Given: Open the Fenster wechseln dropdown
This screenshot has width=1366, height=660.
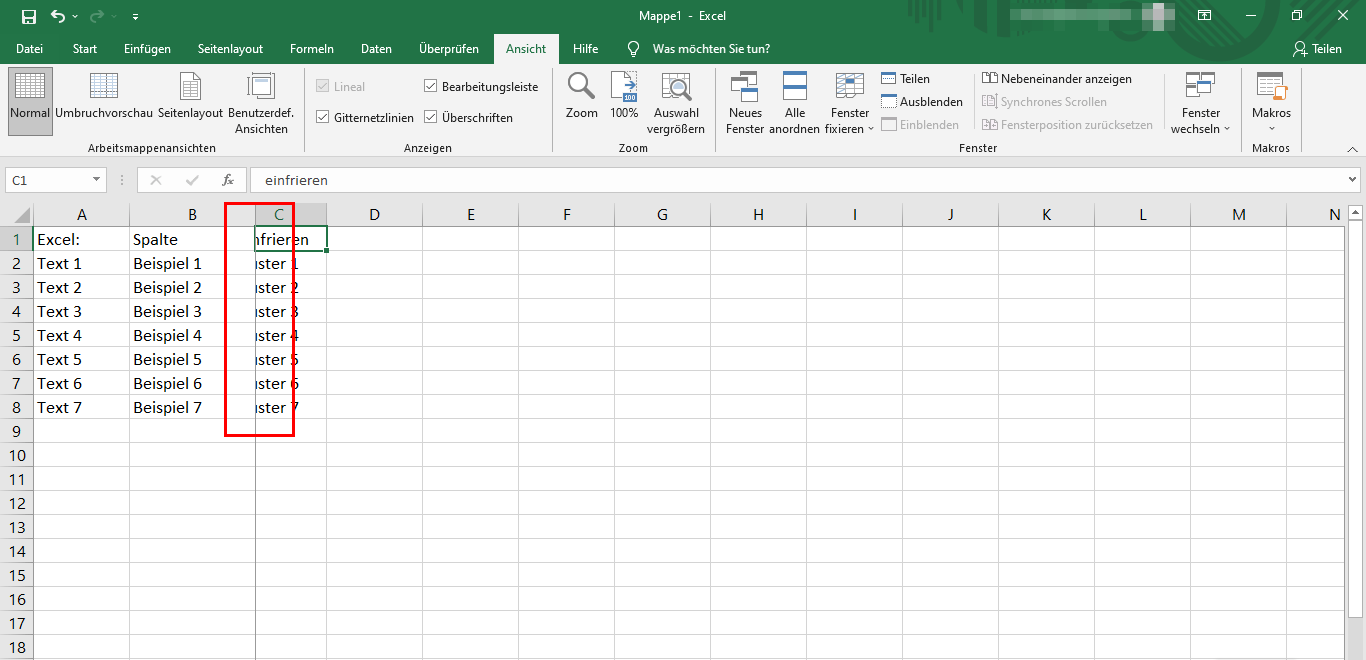Looking at the screenshot, I should click(1201, 102).
